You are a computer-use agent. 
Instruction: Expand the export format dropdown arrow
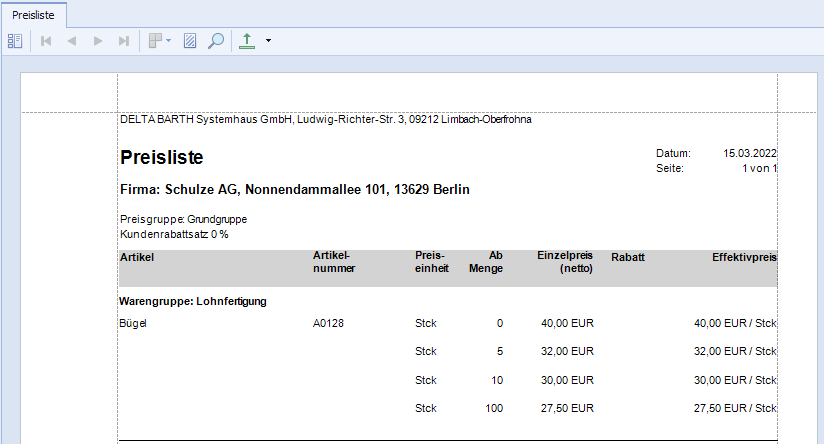[x=268, y=41]
